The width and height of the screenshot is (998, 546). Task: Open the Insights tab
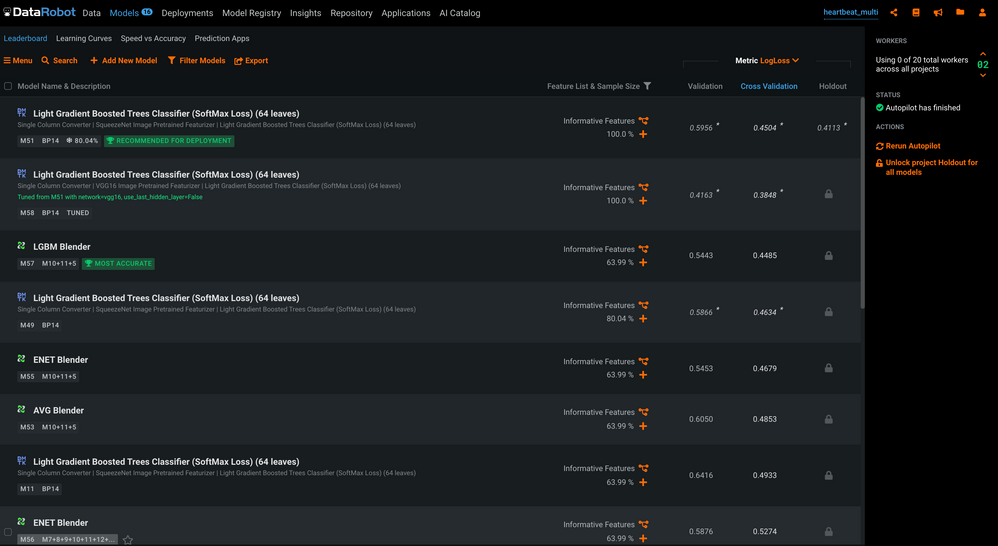pyautogui.click(x=306, y=13)
